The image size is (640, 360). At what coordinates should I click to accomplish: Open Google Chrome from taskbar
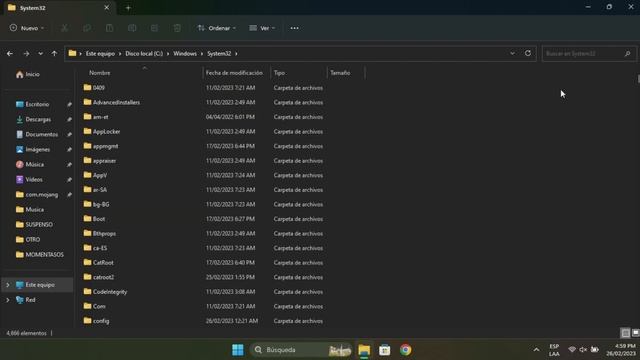(405, 350)
